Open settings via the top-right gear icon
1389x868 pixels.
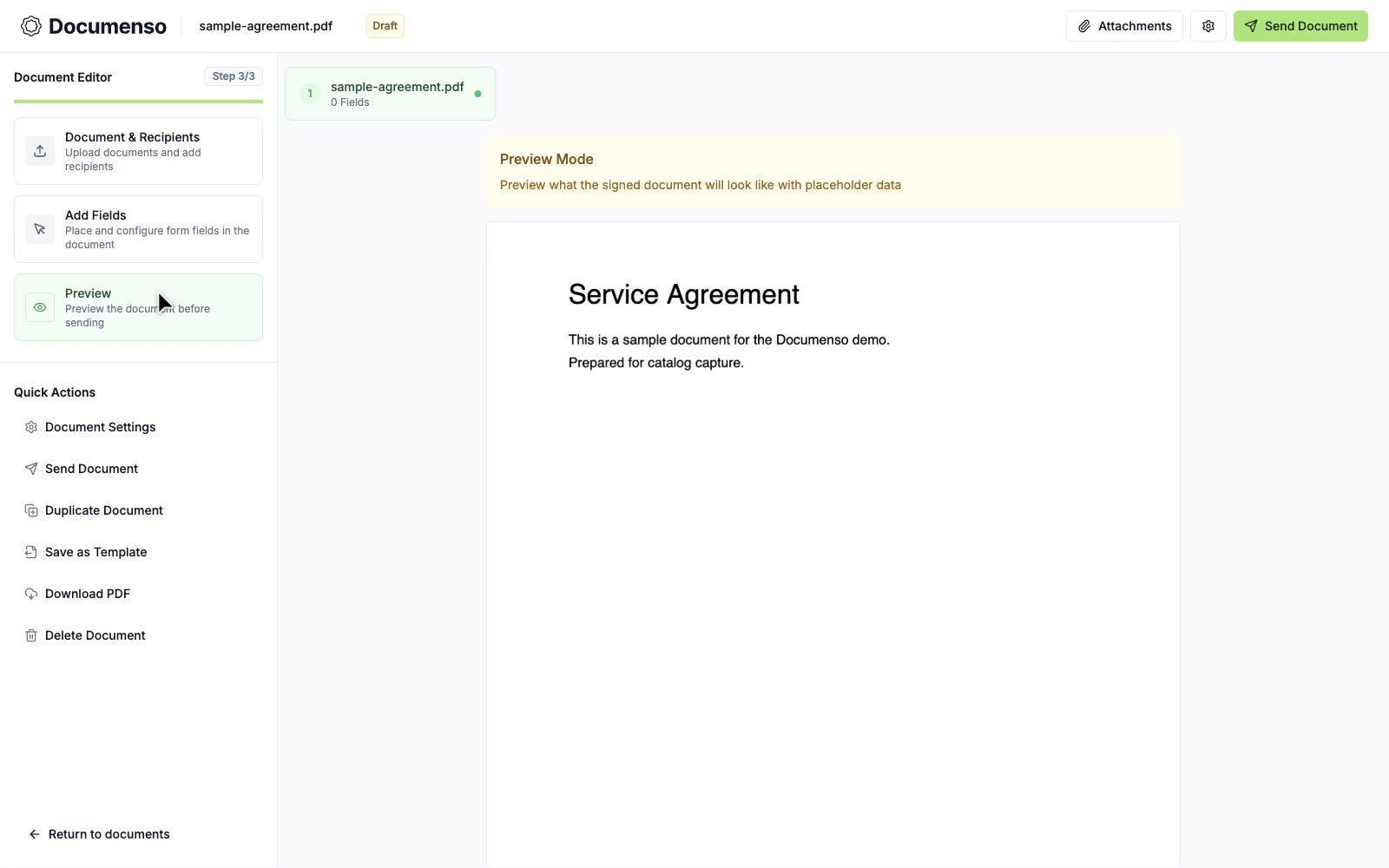[1208, 26]
